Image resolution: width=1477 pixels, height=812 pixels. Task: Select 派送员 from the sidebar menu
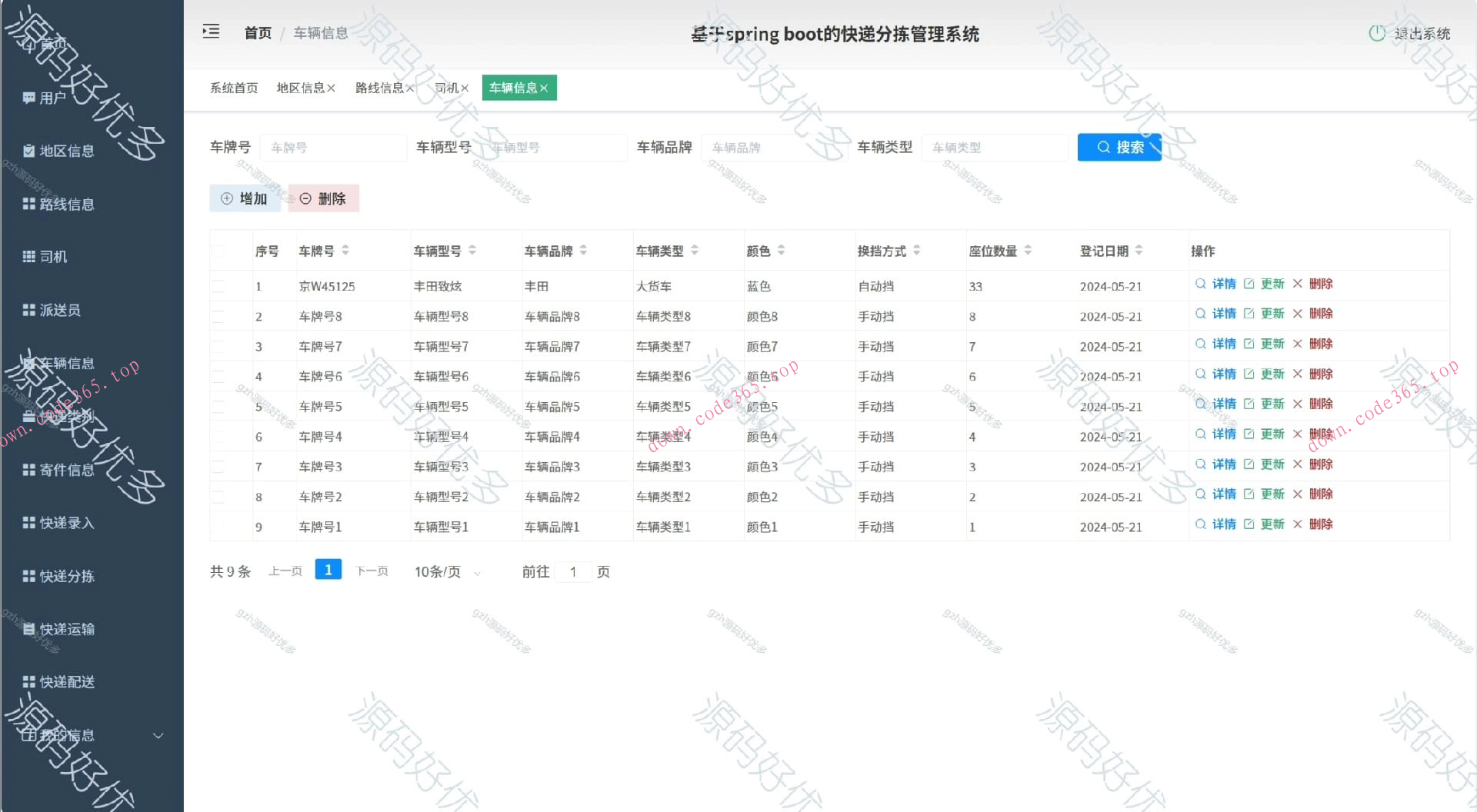click(x=52, y=310)
